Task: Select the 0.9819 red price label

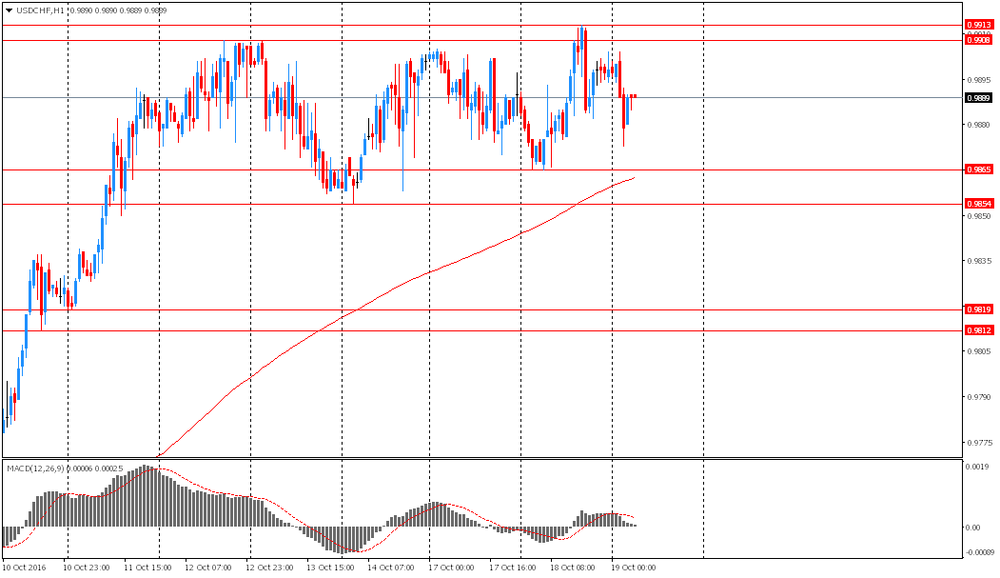Action: 977,309
